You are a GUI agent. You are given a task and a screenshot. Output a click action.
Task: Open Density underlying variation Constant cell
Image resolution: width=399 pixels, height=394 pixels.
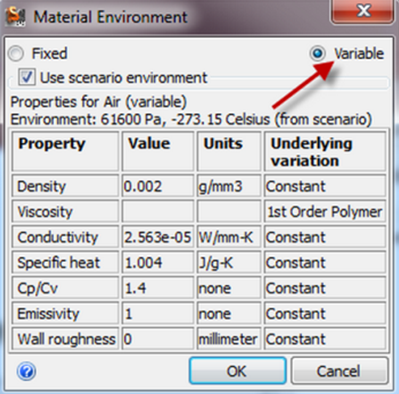coord(325,186)
